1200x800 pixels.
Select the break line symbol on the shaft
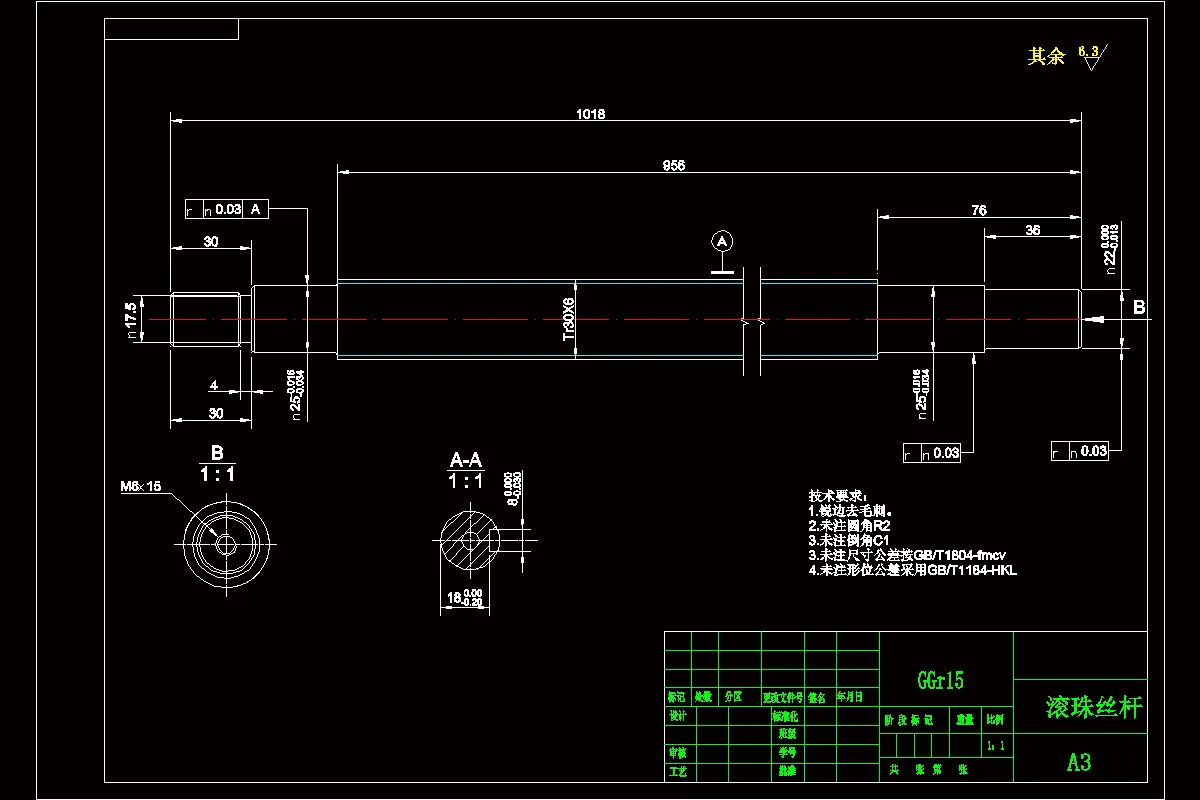tap(753, 321)
